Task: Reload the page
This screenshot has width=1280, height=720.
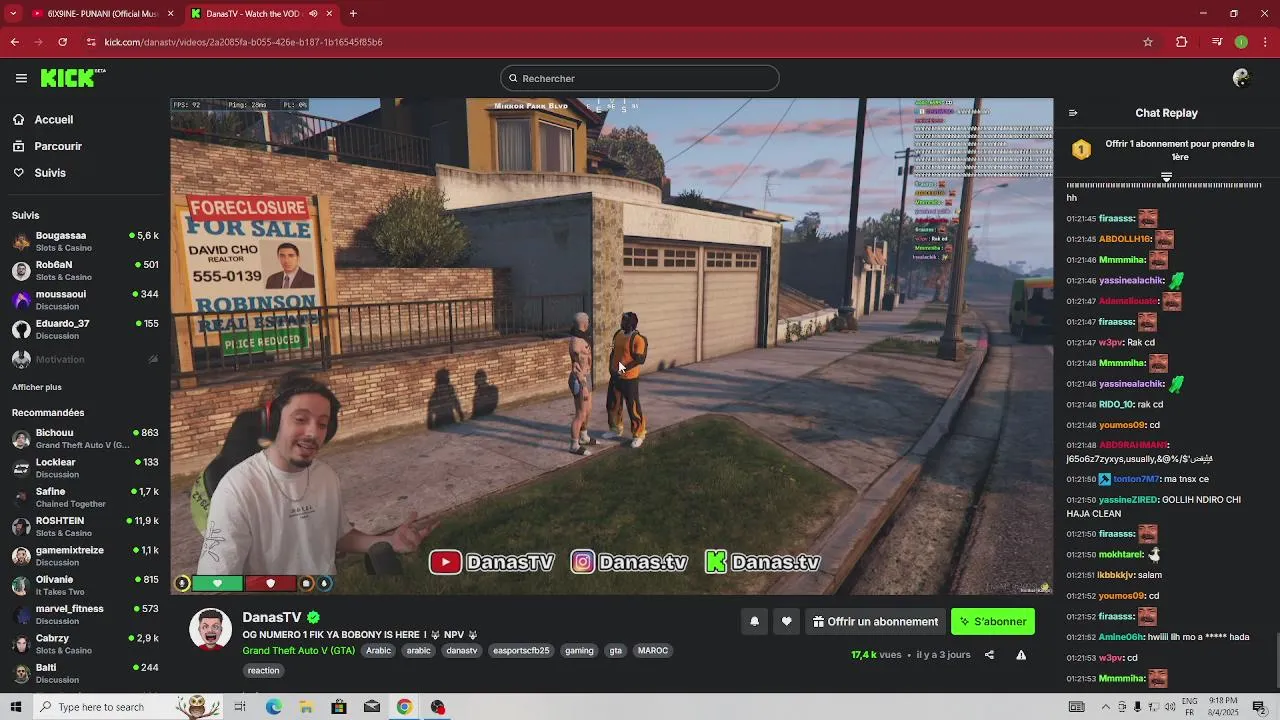Action: [x=63, y=42]
